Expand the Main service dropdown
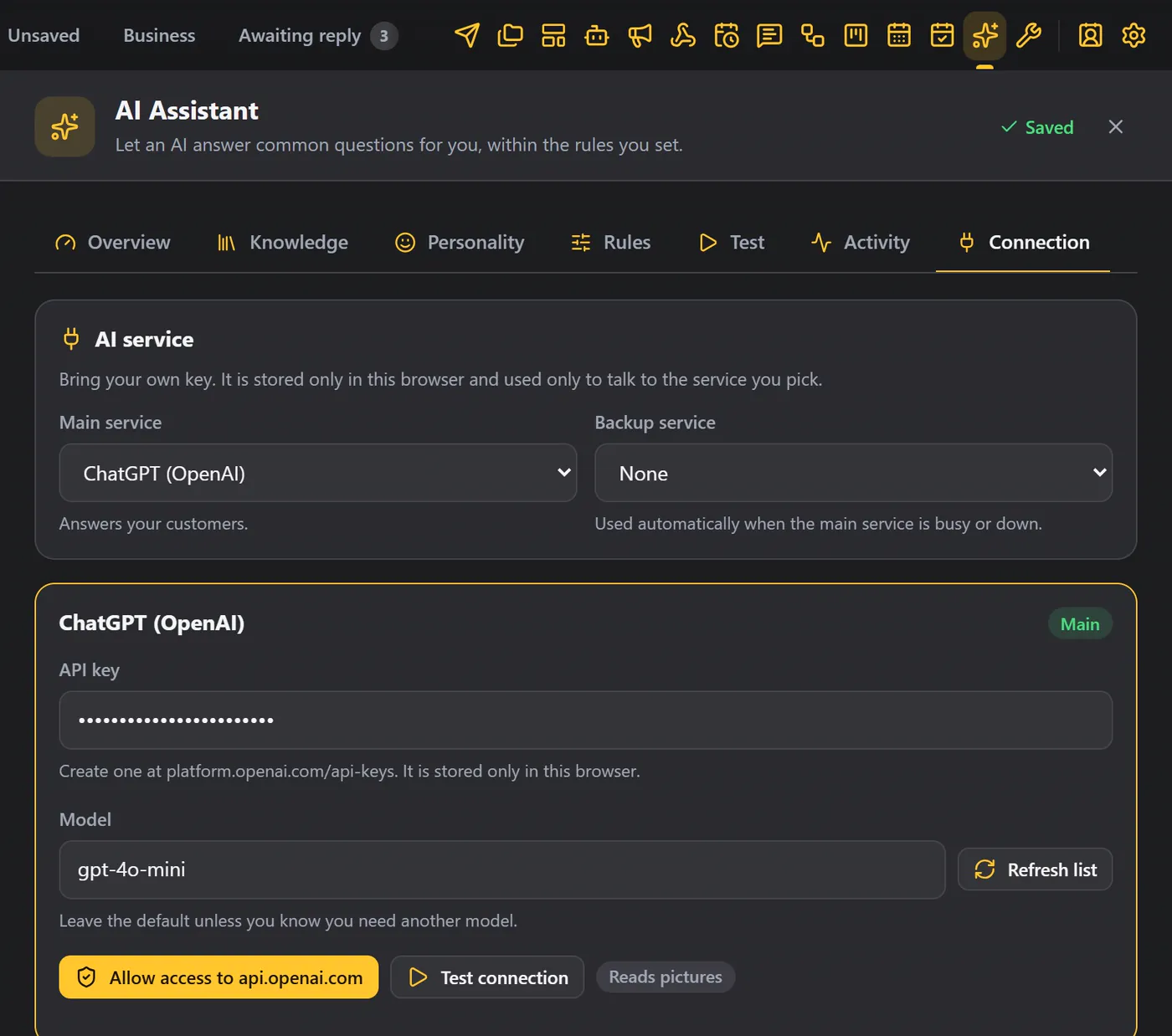Screen dimensions: 1172x1036 point(318,473)
